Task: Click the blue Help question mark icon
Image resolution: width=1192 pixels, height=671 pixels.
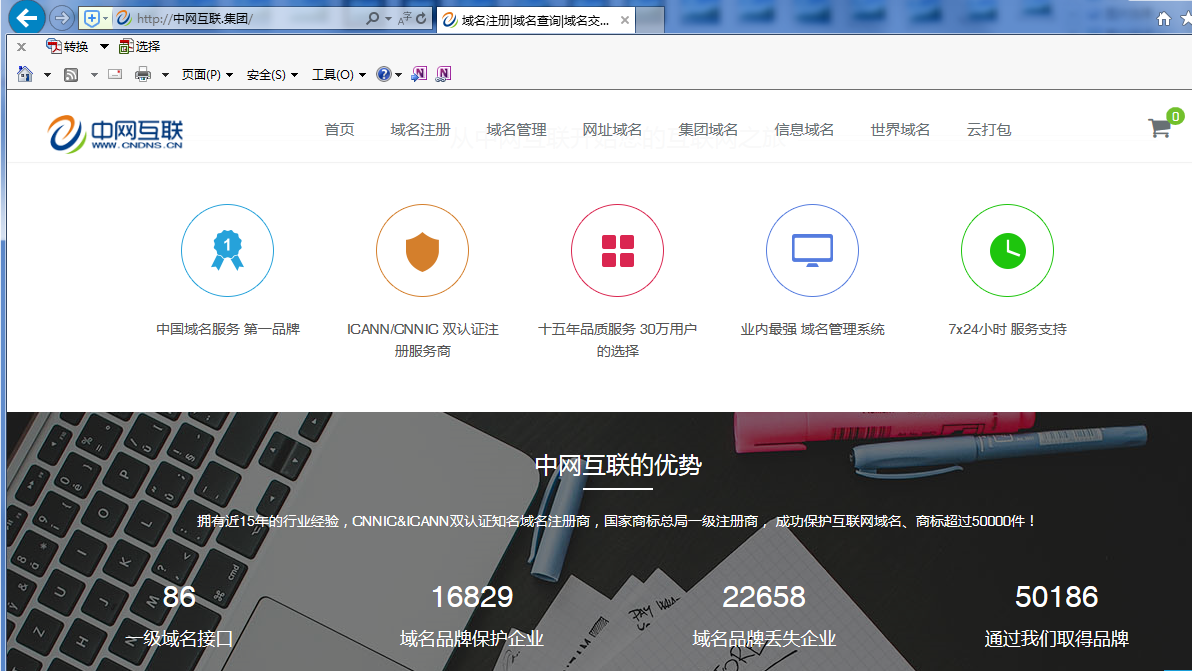Action: (x=384, y=74)
